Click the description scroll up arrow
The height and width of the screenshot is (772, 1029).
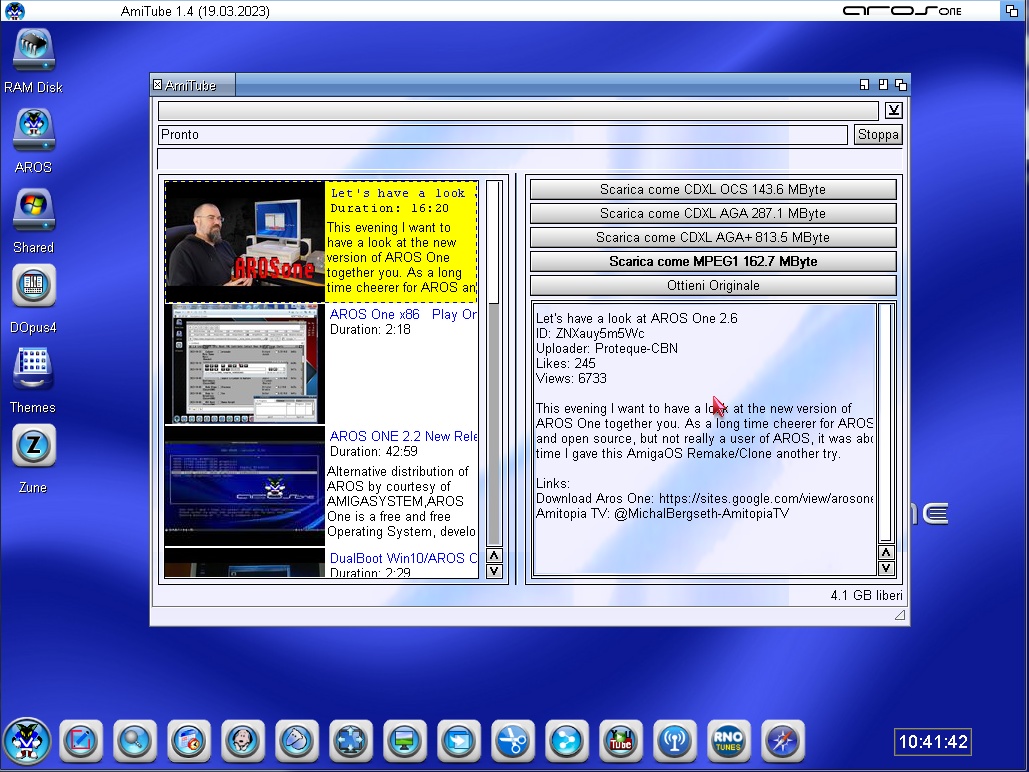click(886, 553)
